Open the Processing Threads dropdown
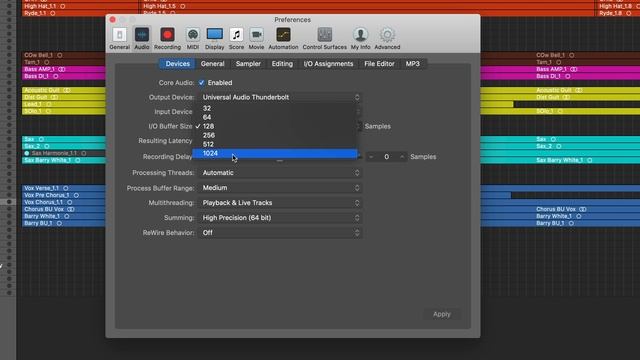This screenshot has width=640, height=360. pyautogui.click(x=280, y=173)
